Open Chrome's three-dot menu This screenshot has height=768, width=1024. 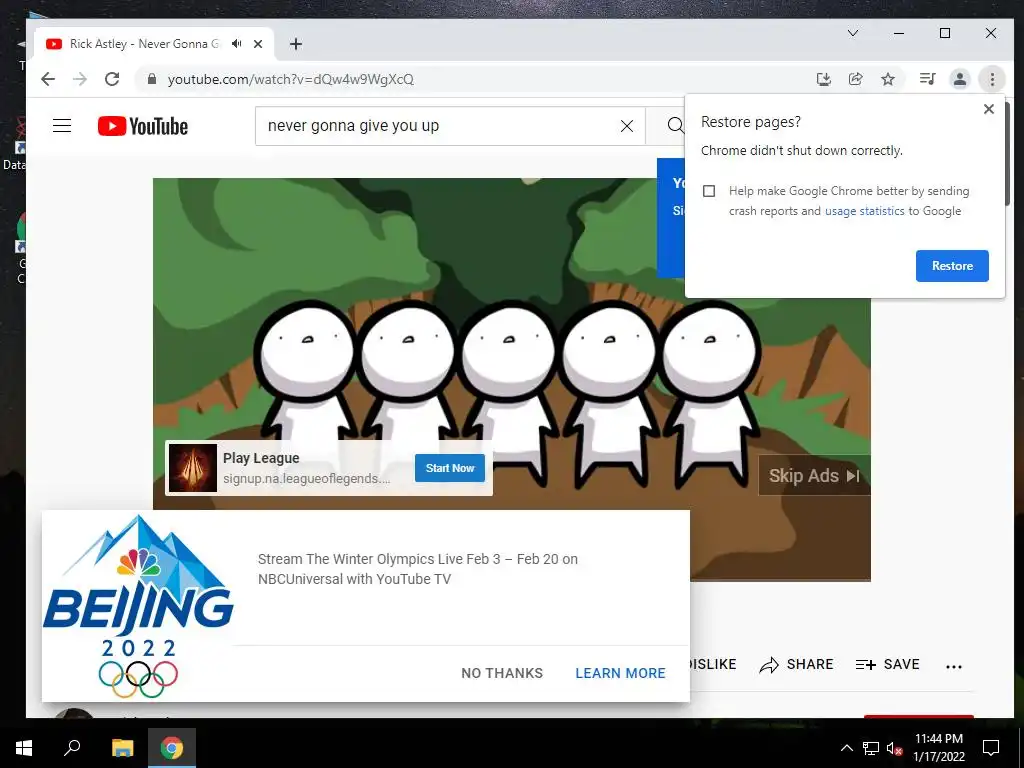tap(992, 79)
